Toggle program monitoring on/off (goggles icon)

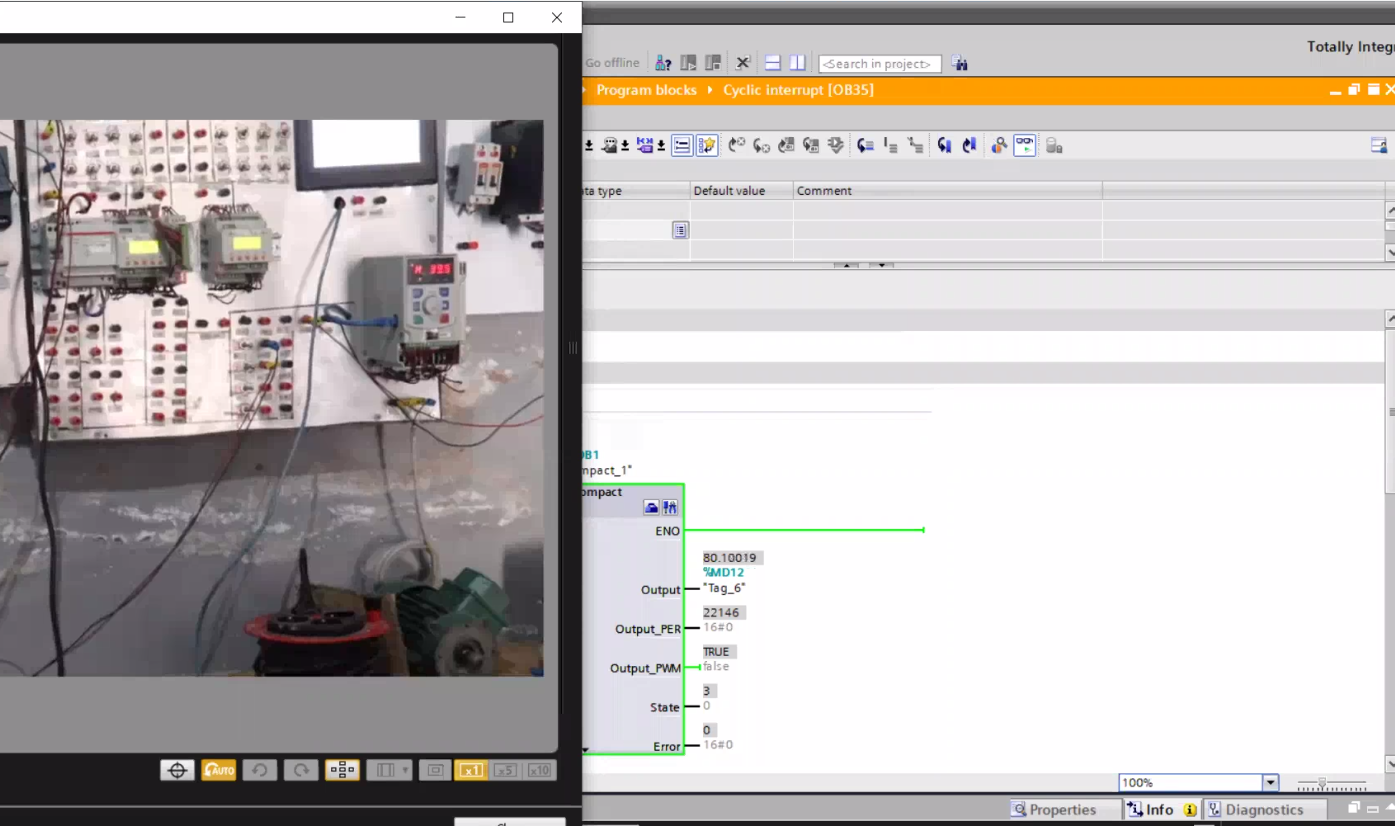click(1024, 145)
